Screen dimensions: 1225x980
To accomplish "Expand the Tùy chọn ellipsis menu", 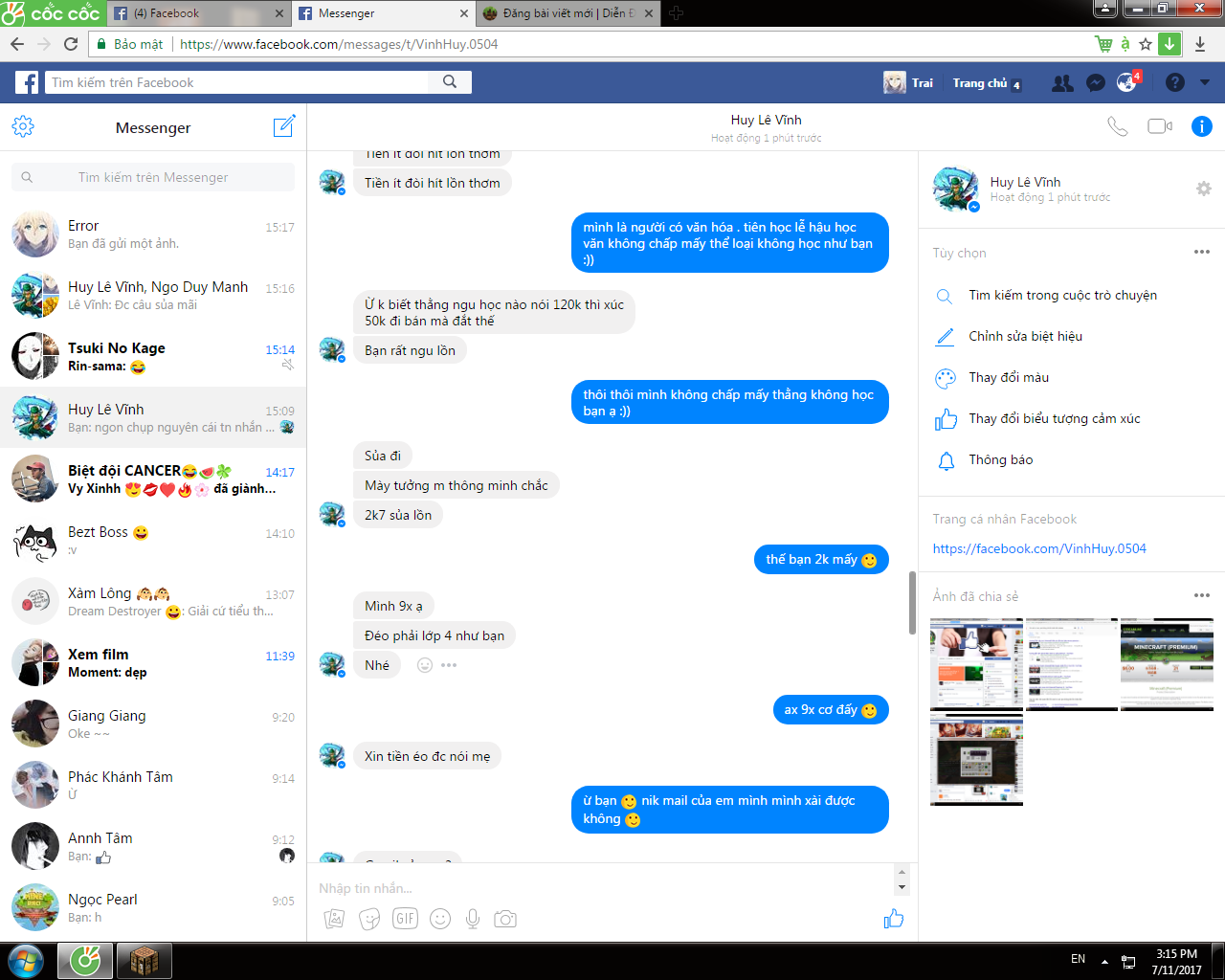I will coord(1202,252).
